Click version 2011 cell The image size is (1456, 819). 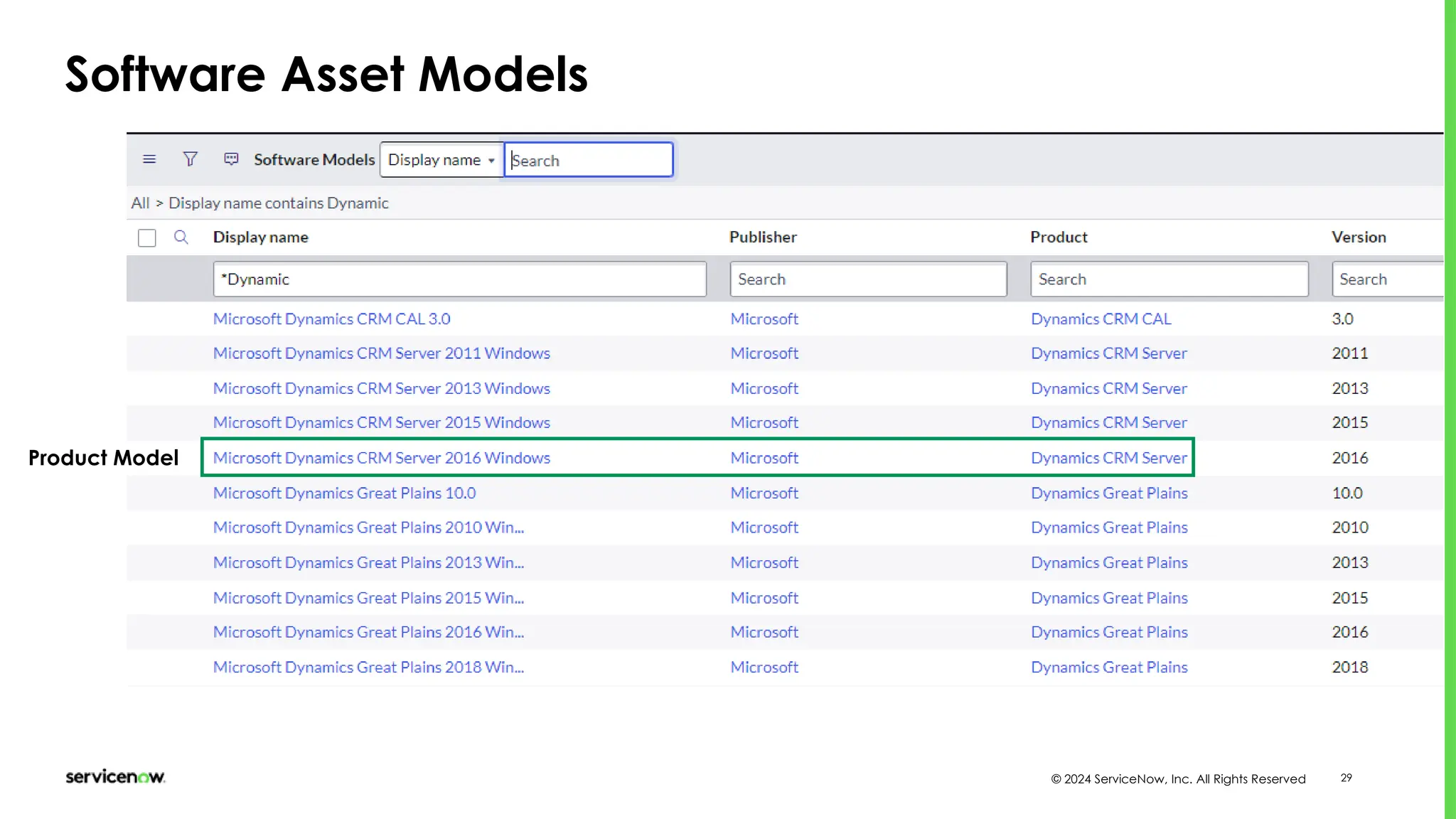tap(1349, 353)
